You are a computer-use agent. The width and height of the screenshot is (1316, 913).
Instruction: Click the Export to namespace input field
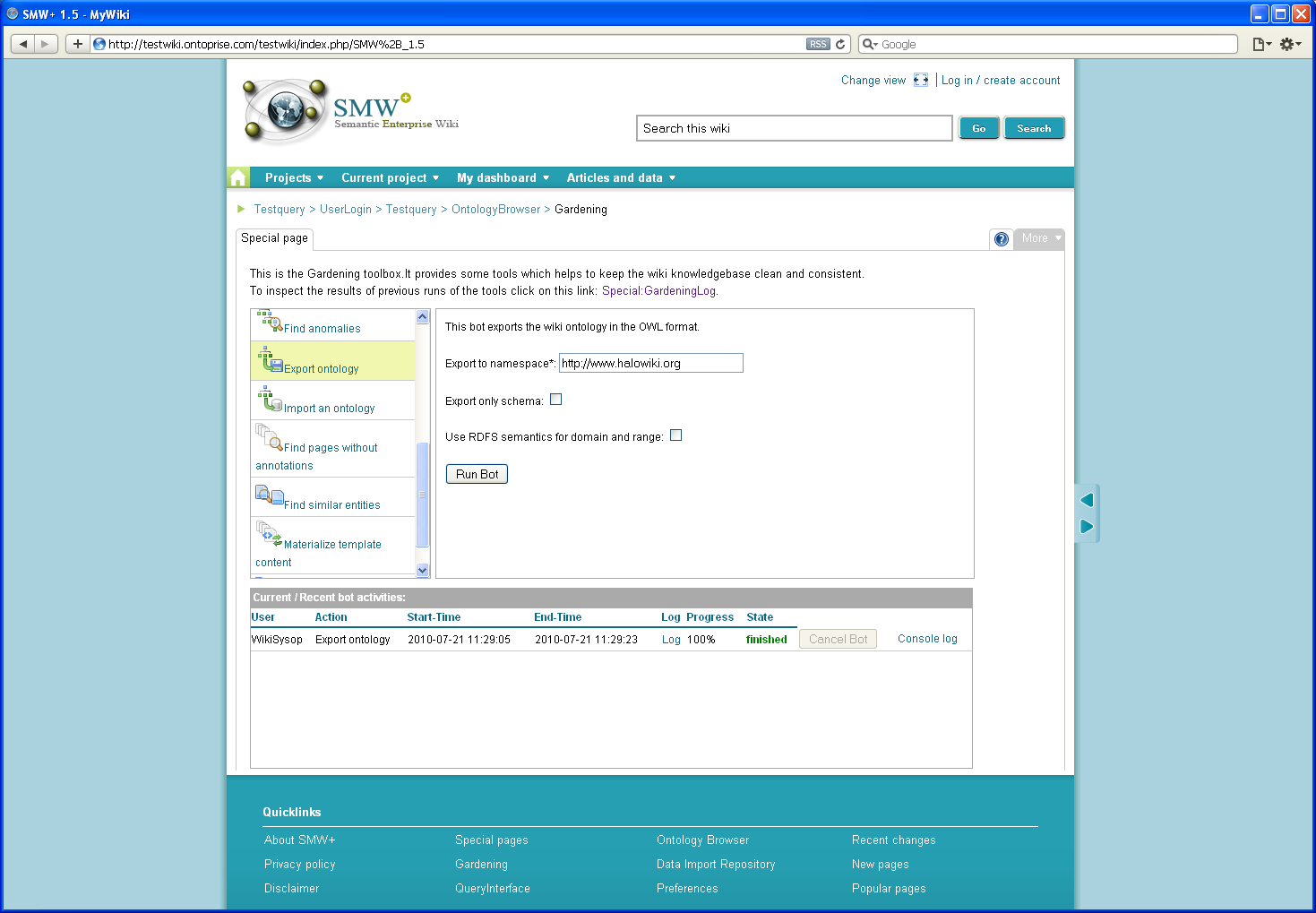pyautogui.click(x=650, y=363)
